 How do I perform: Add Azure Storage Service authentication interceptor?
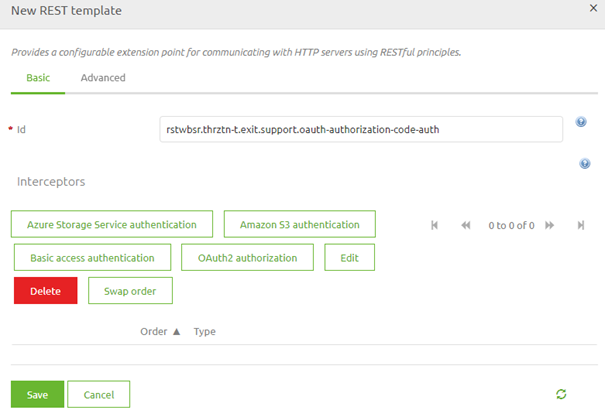112,224
